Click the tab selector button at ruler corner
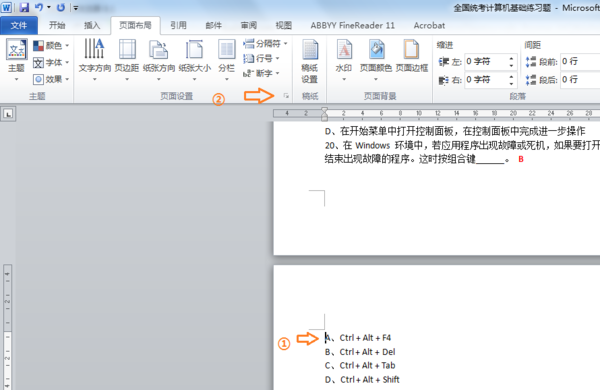600x390 pixels. tap(8, 114)
